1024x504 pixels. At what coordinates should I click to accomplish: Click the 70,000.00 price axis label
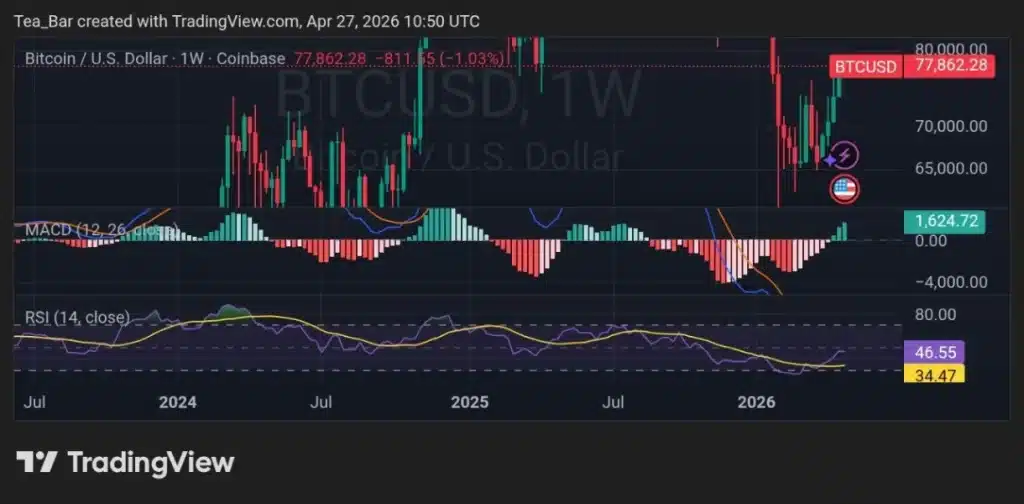tap(951, 126)
